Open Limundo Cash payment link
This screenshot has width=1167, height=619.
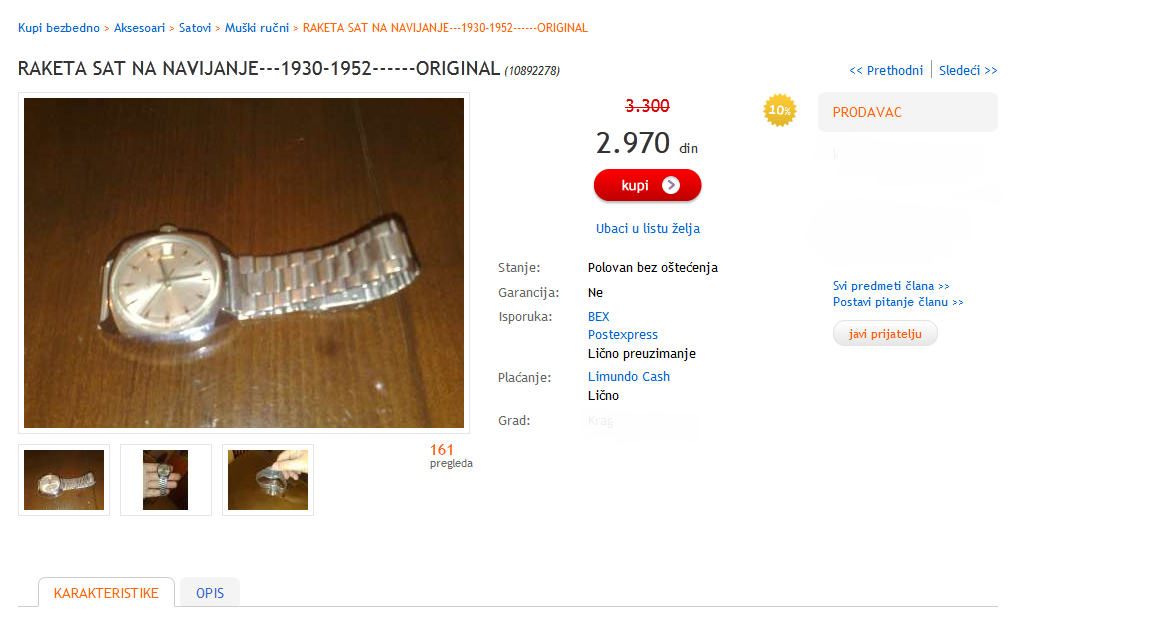[629, 376]
